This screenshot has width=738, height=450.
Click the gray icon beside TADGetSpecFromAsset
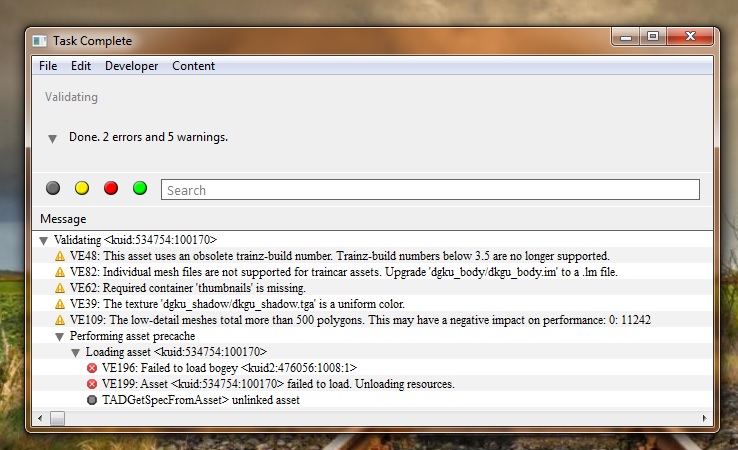92,400
